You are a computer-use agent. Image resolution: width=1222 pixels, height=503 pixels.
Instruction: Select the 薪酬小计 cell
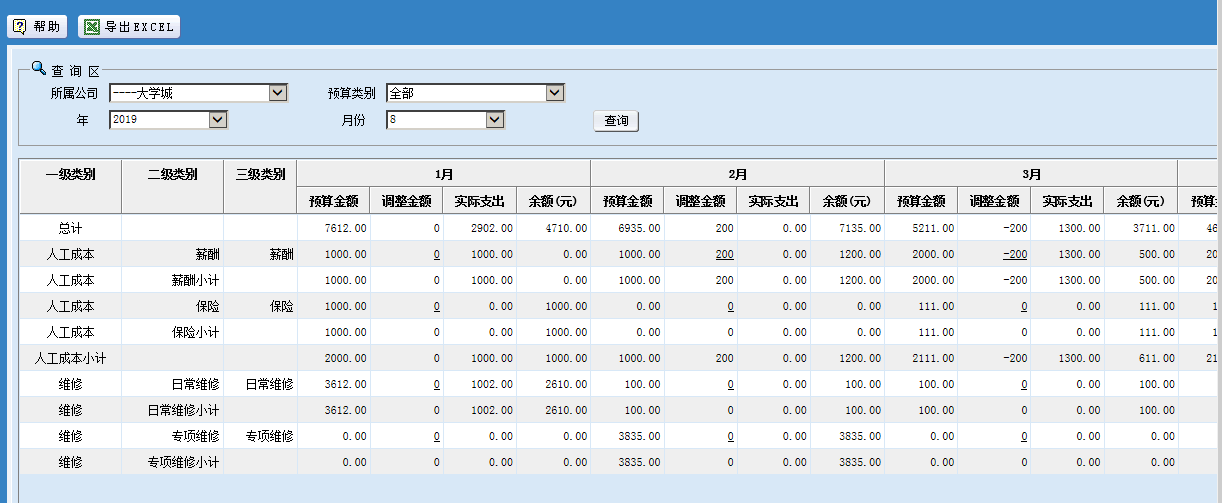(x=172, y=280)
